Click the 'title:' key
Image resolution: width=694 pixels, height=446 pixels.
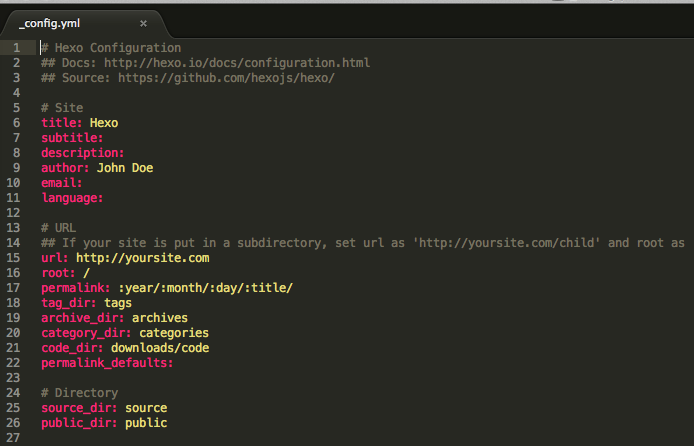tap(62, 123)
